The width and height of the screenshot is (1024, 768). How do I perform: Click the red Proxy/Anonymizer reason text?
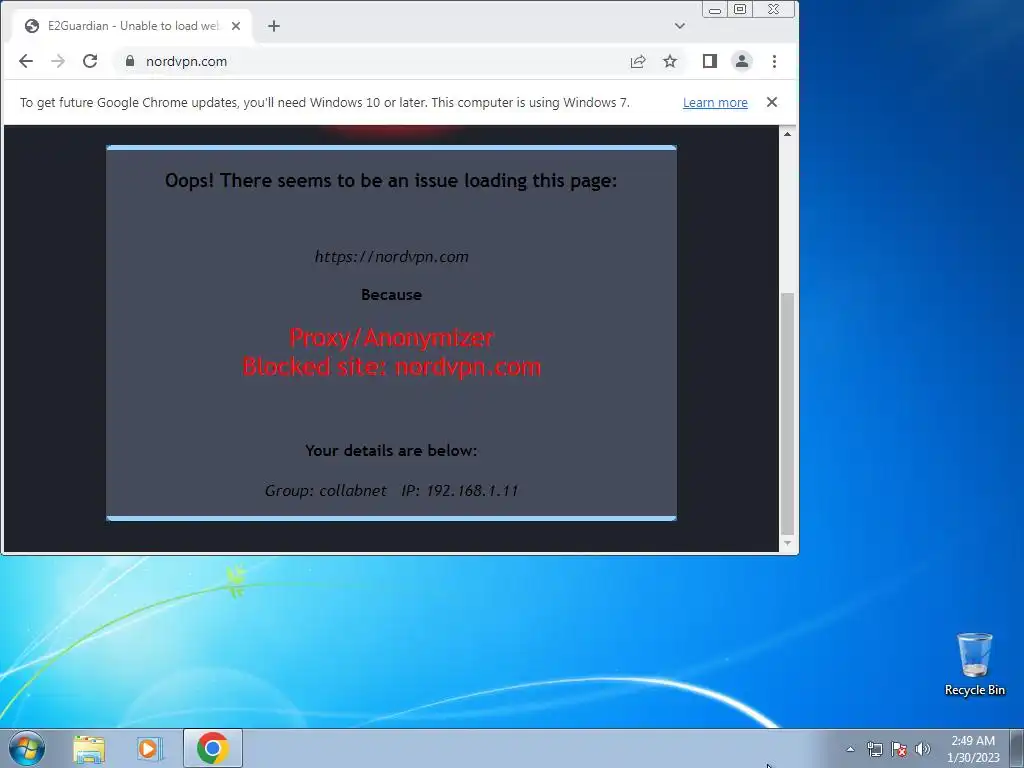pyautogui.click(x=392, y=338)
